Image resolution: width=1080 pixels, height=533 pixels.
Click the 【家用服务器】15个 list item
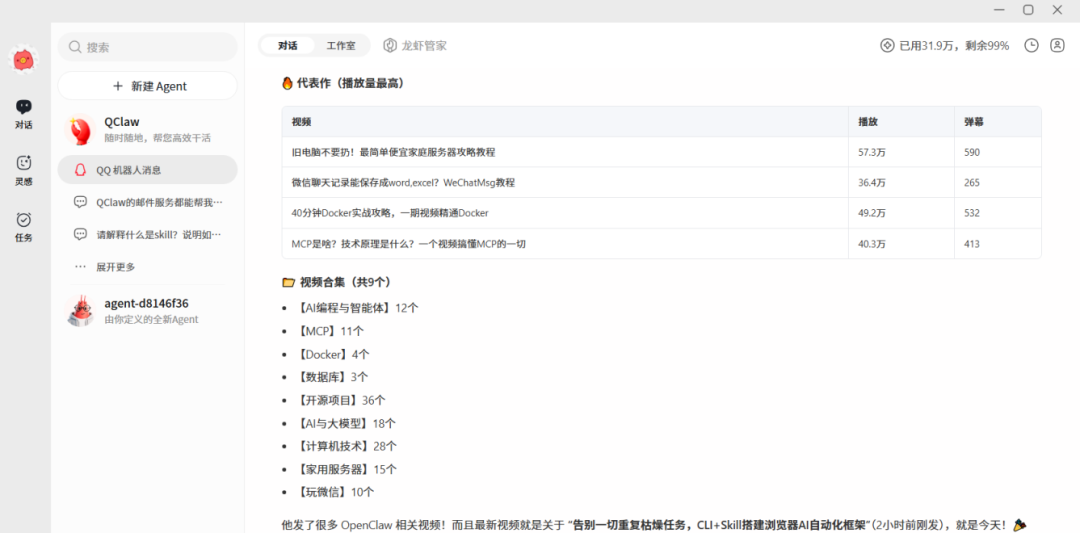(346, 469)
